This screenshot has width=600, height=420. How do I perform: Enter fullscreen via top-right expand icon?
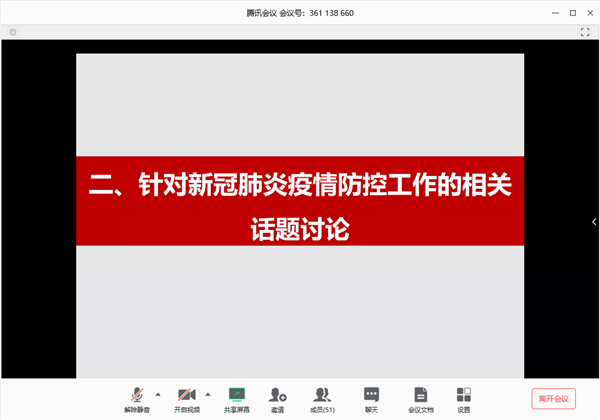(585, 32)
